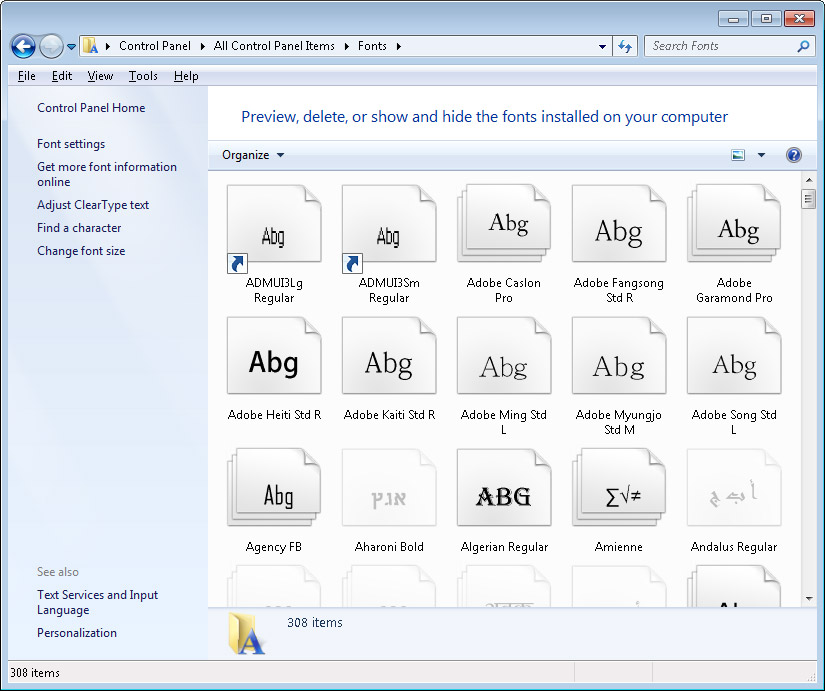Select the Algerian Regular font preview
This screenshot has width=825, height=691.
504,487
